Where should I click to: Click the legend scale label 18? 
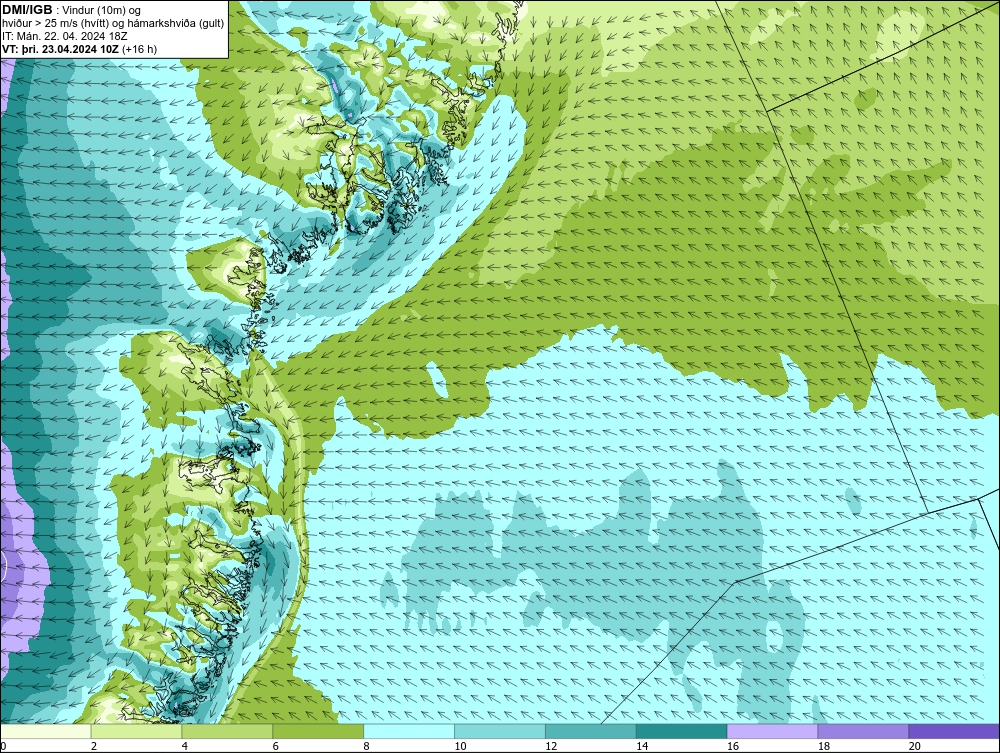tap(823, 746)
